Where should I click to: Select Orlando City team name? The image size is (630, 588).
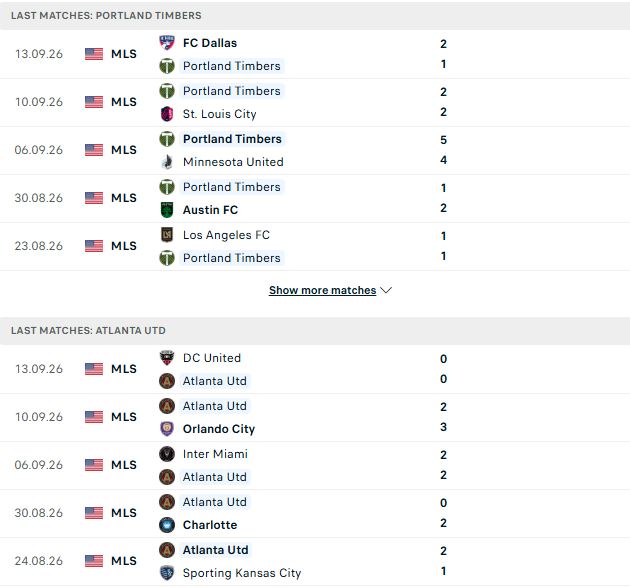coord(219,429)
